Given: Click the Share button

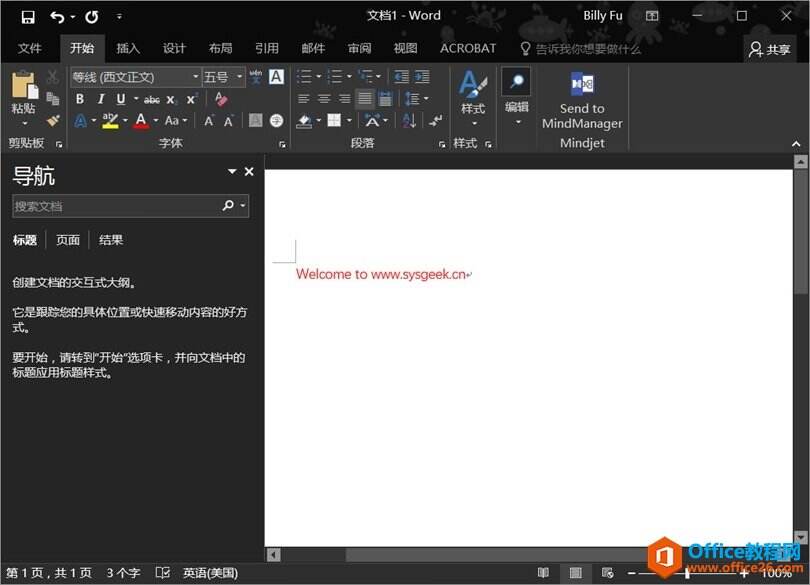Looking at the screenshot, I should (770, 49).
